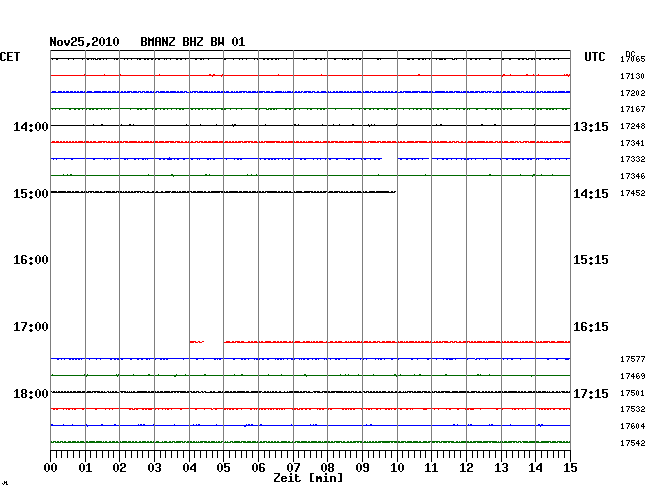650x494 pixels.
Task: Click the "17:00" CET time label
Action: (x=31, y=327)
